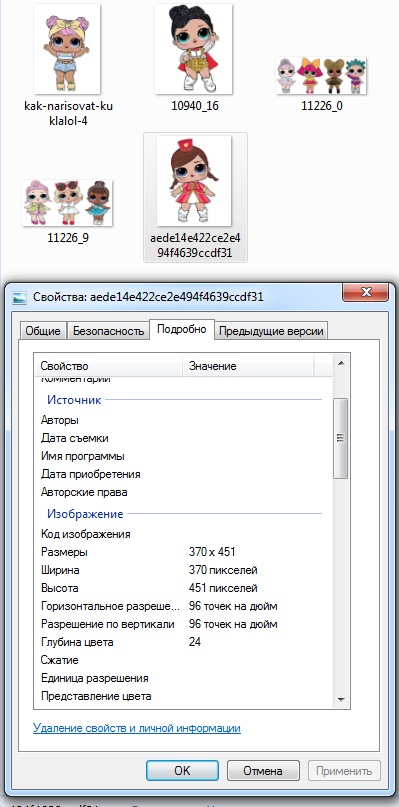The image size is (399, 807).
Task: Select the Код изображения property row
Action: [183, 534]
